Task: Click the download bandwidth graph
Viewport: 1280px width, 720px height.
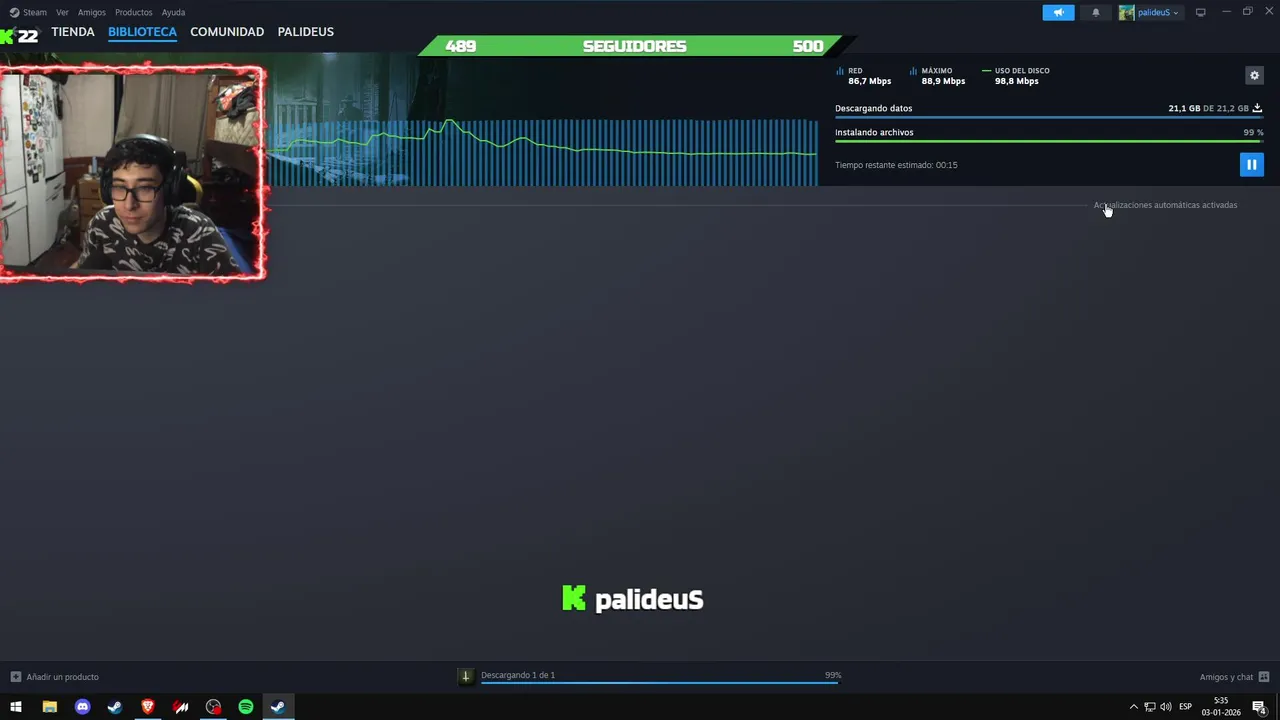Action: (x=543, y=152)
